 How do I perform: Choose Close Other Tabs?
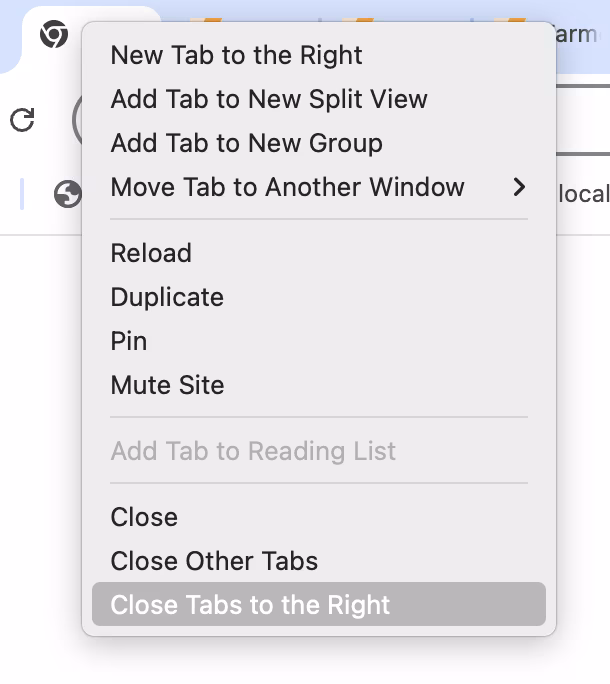(214, 561)
